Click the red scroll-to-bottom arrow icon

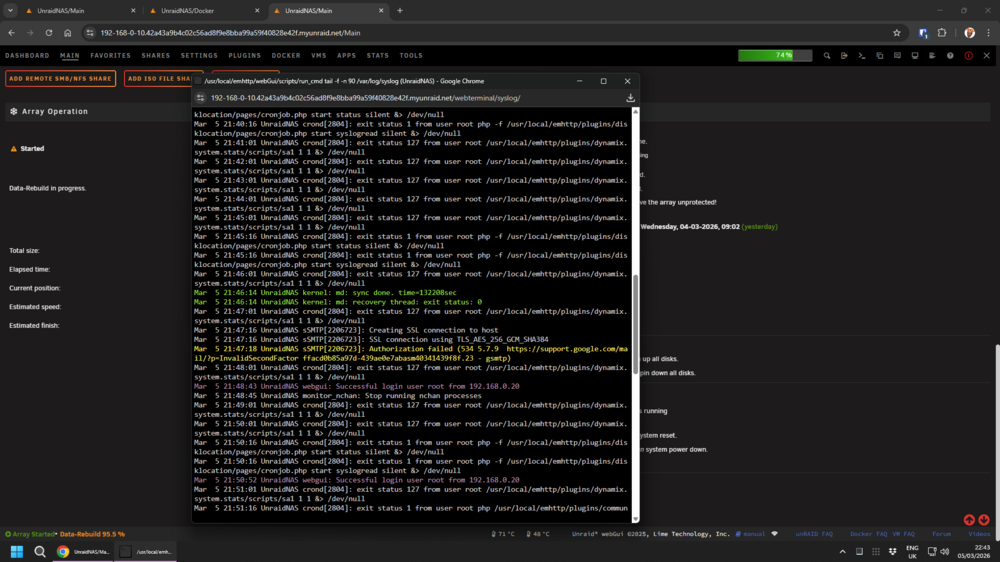[x=983, y=520]
